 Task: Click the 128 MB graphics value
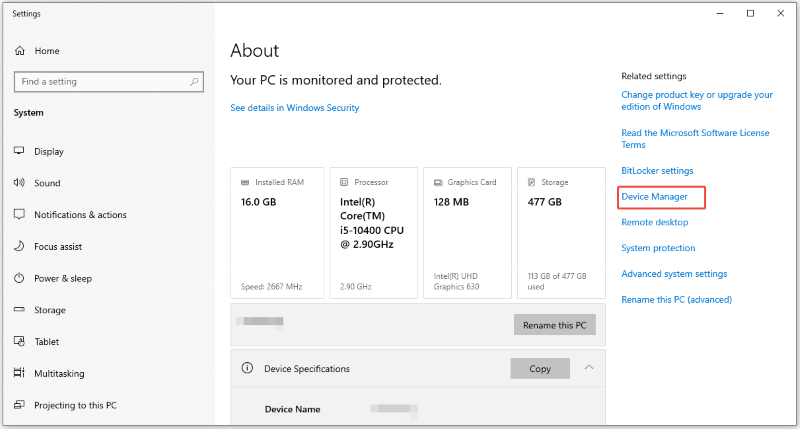451,202
